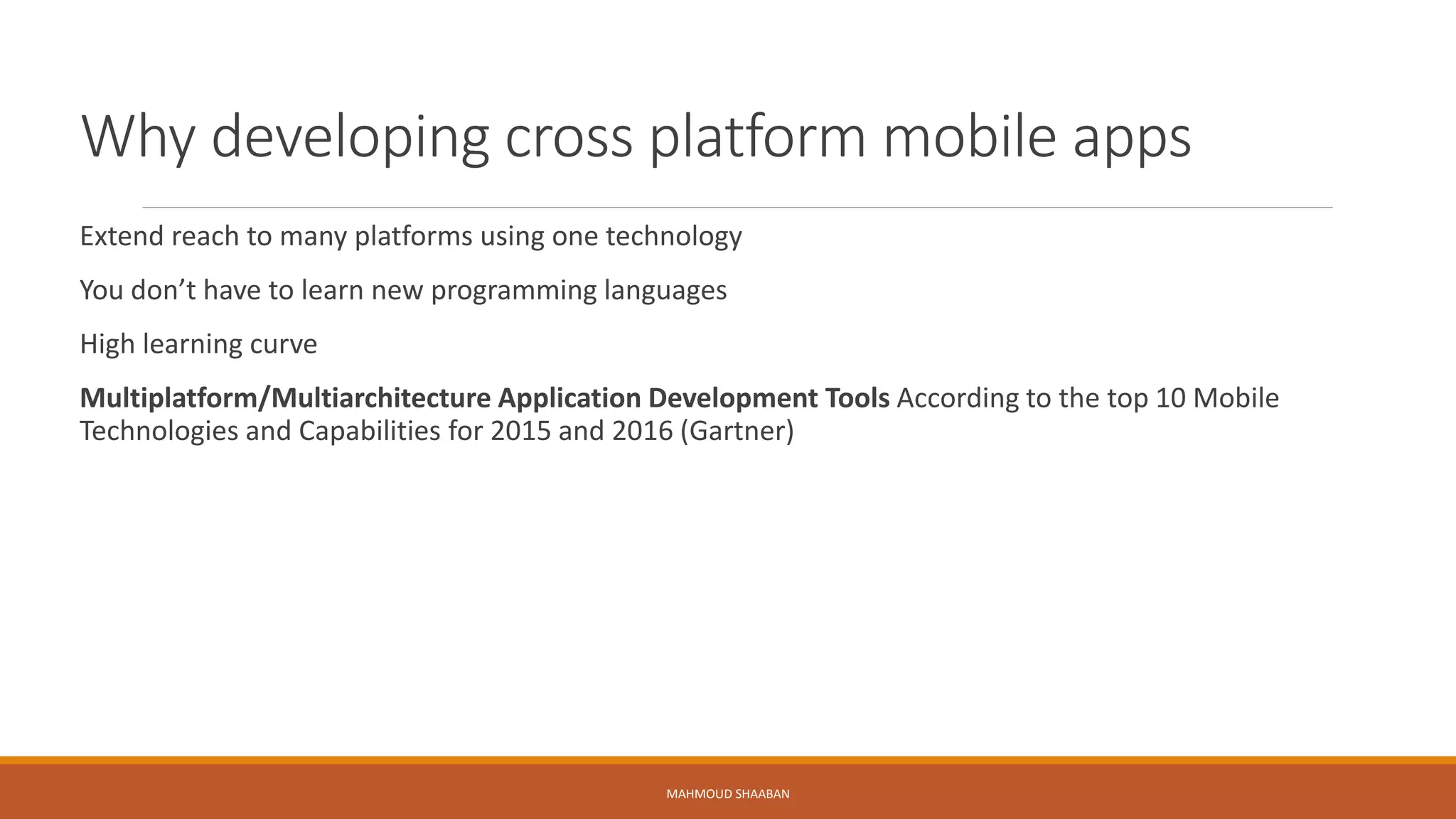This screenshot has height=819, width=1456.
Task: Click the "MAHMOUD SHAABAN" footer text
Action: tap(727, 794)
